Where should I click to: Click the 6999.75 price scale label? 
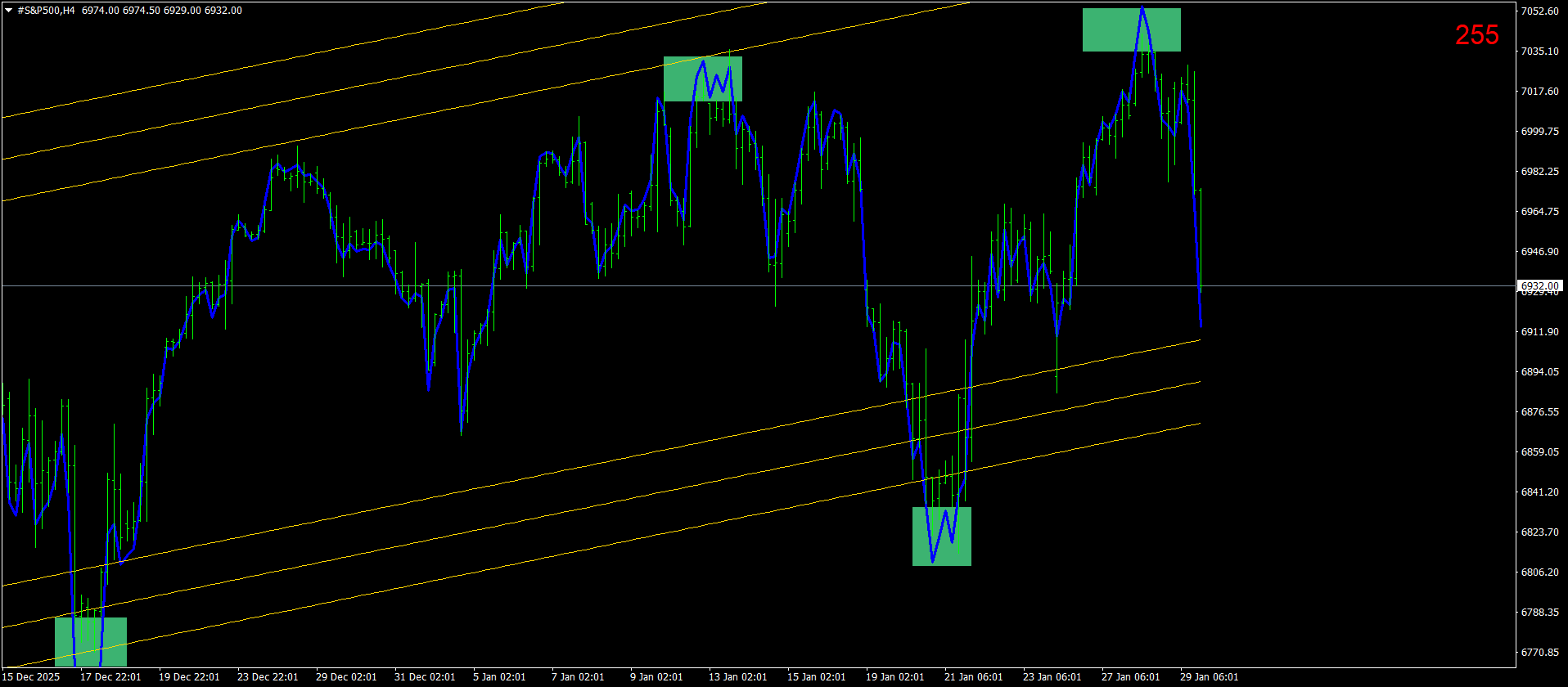click(x=1539, y=131)
